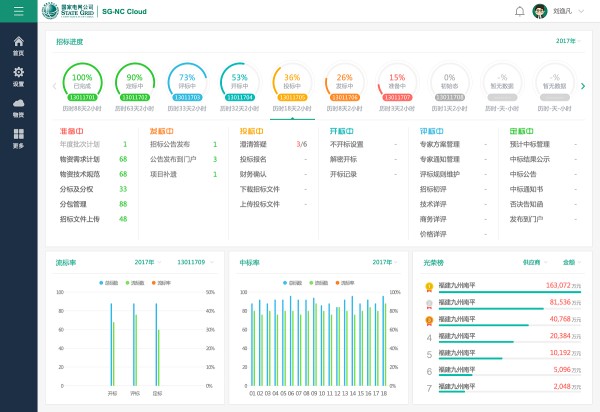Open 设置 settings from the sidebar

[18, 76]
